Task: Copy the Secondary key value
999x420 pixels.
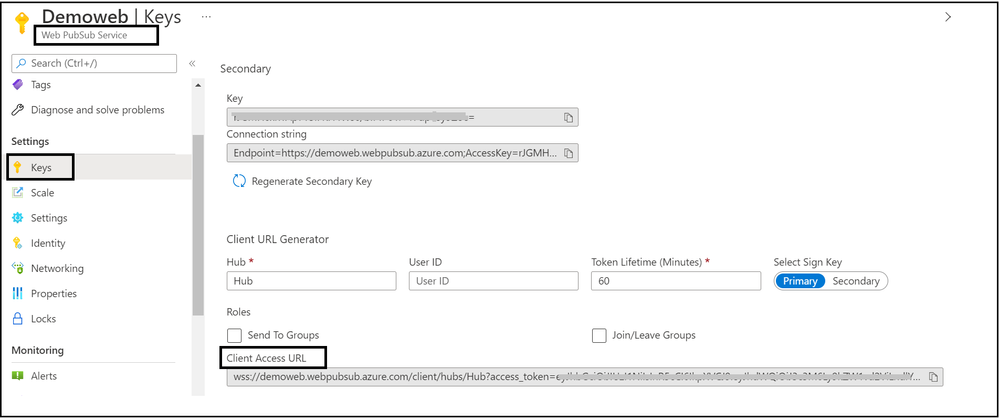Action: point(568,118)
